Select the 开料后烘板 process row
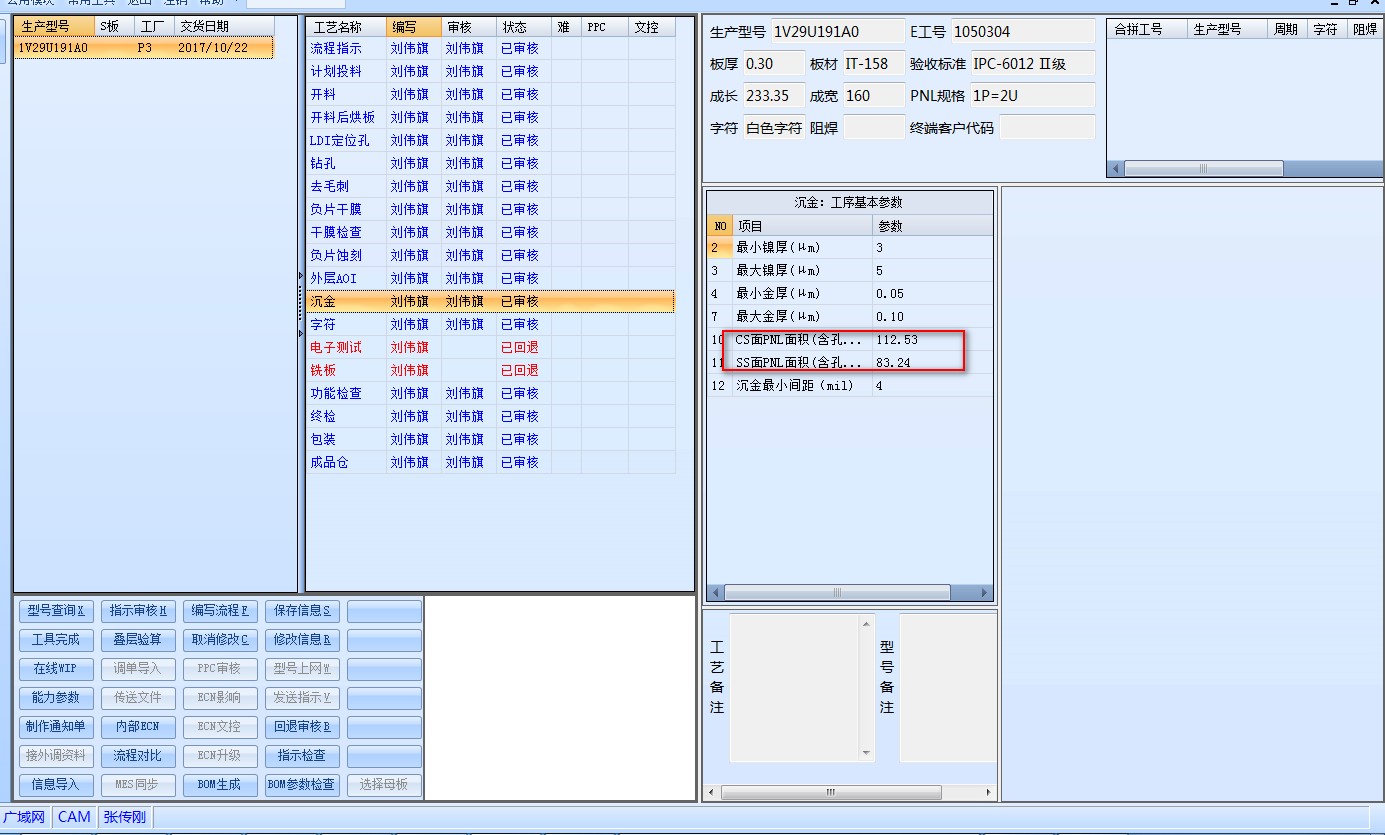Image resolution: width=1385 pixels, height=835 pixels. coord(490,118)
